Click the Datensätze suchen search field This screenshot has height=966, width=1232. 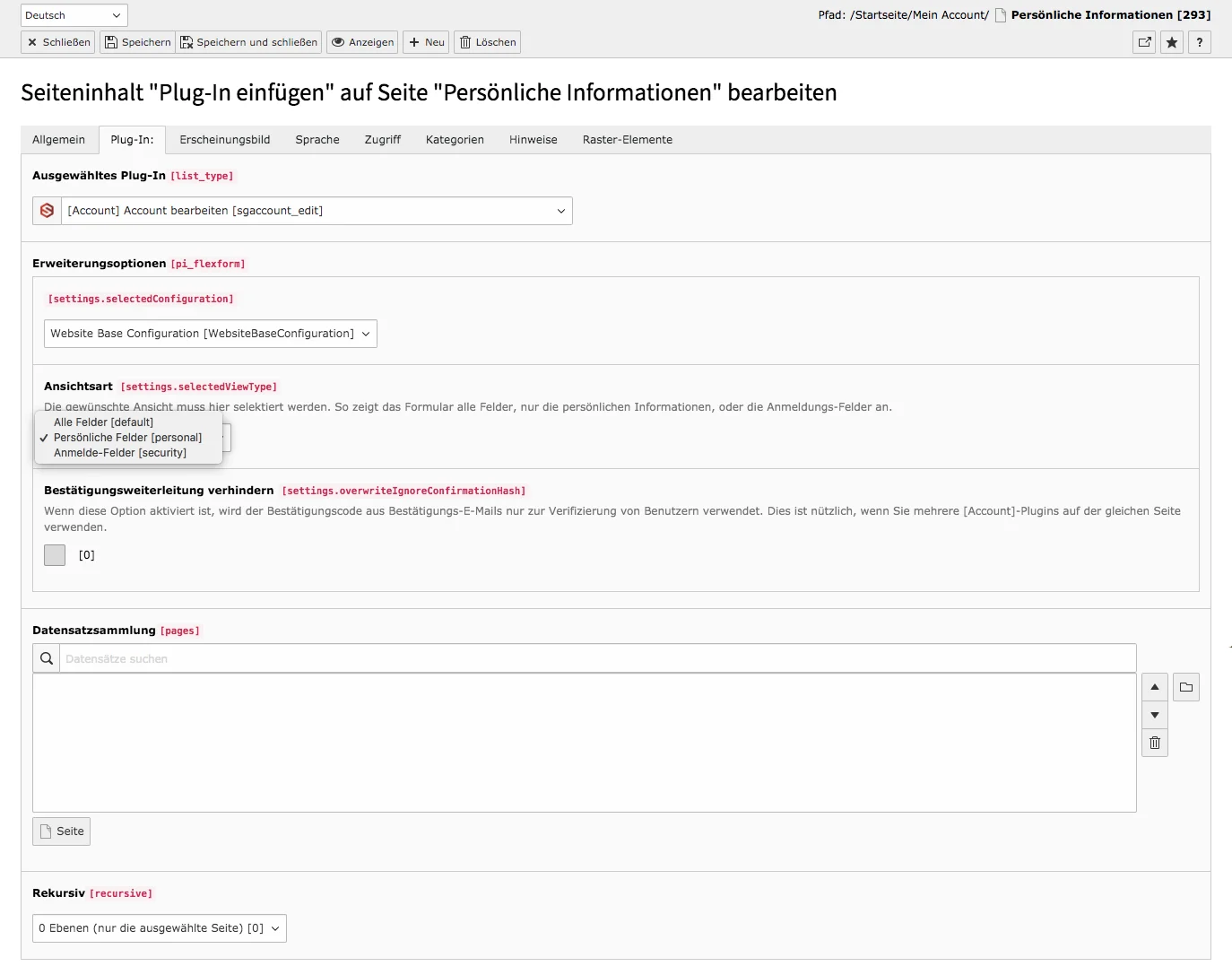(359, 657)
